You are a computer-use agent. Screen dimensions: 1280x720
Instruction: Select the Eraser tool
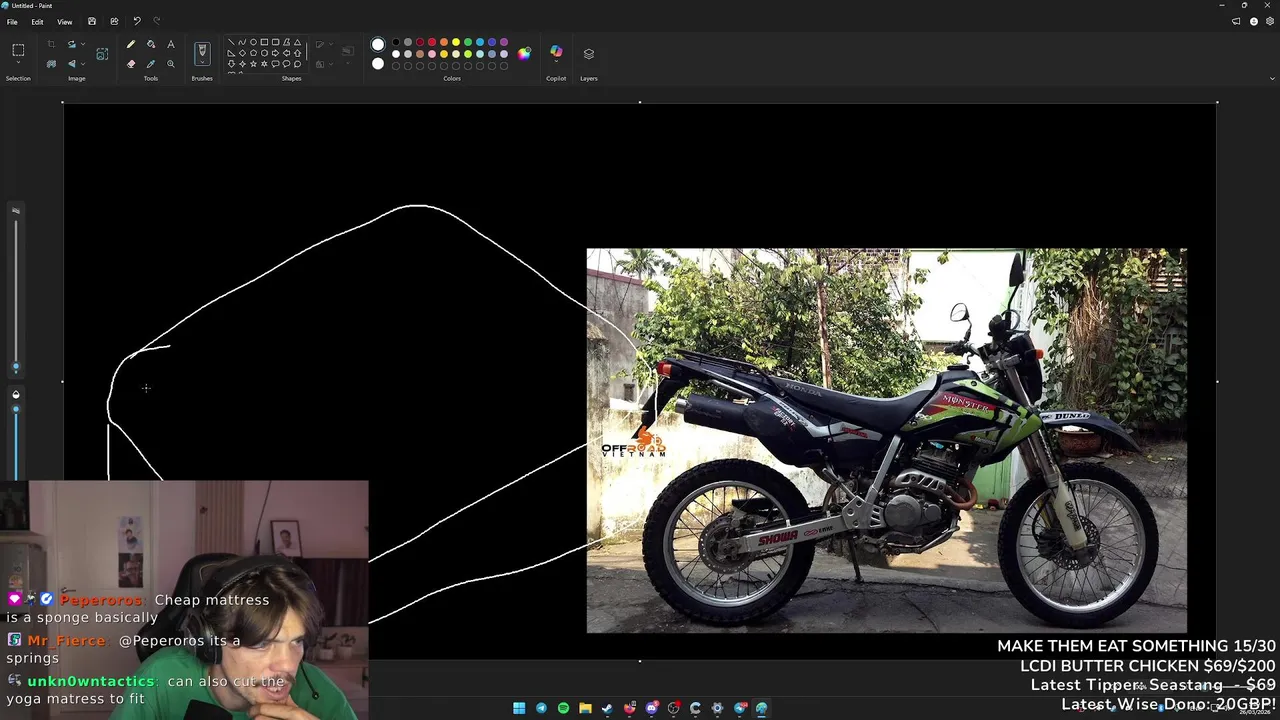[131, 64]
